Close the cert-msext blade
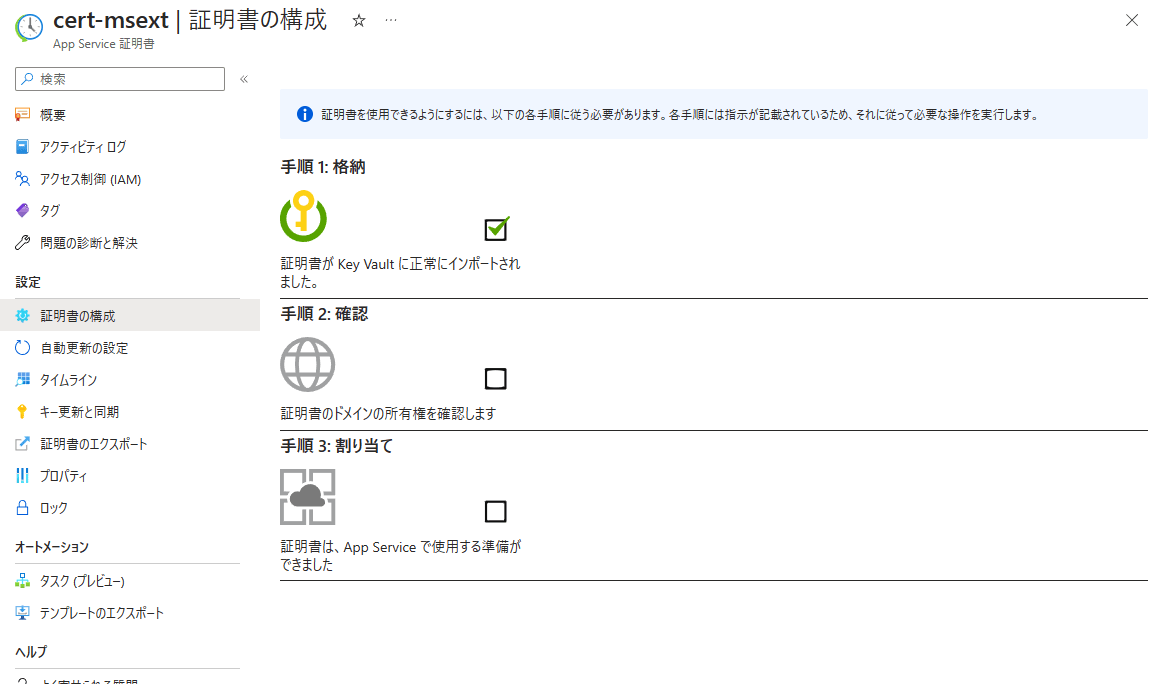 coord(1132,21)
